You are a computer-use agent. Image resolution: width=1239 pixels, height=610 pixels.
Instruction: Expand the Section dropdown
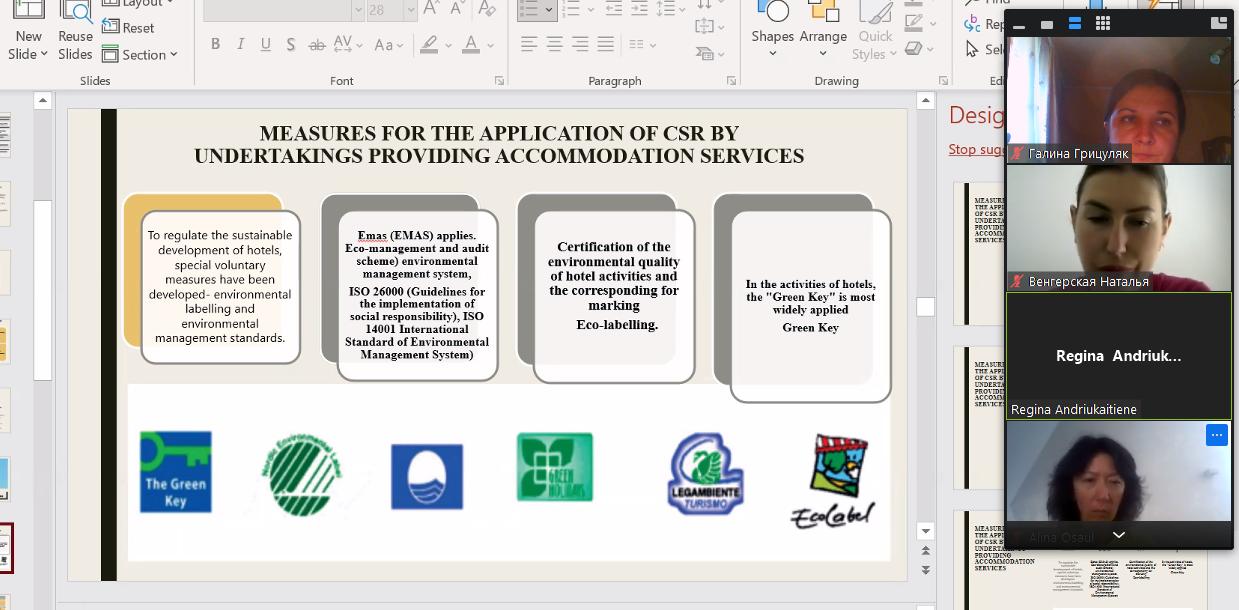(140, 55)
